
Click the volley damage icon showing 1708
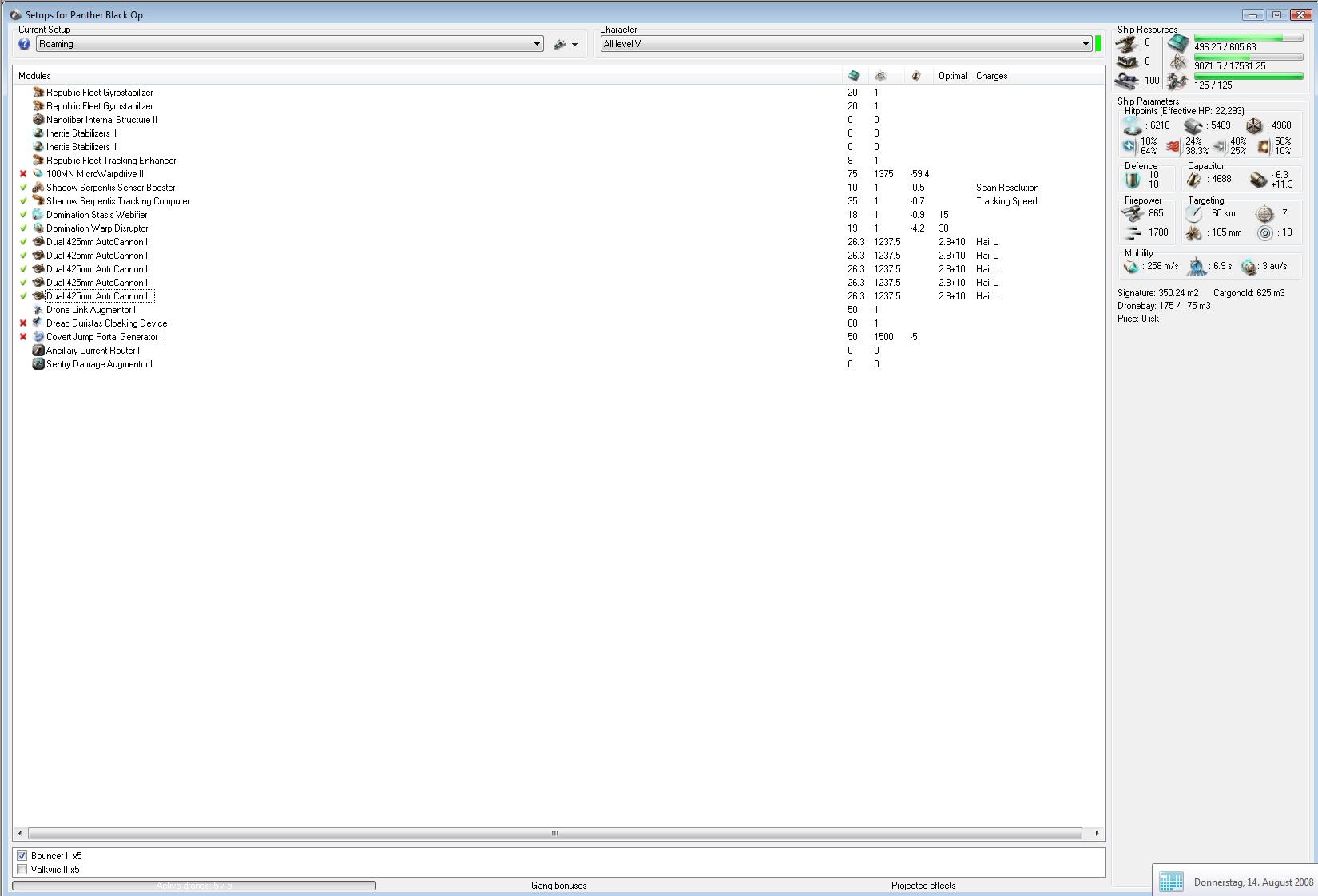[x=1133, y=233]
